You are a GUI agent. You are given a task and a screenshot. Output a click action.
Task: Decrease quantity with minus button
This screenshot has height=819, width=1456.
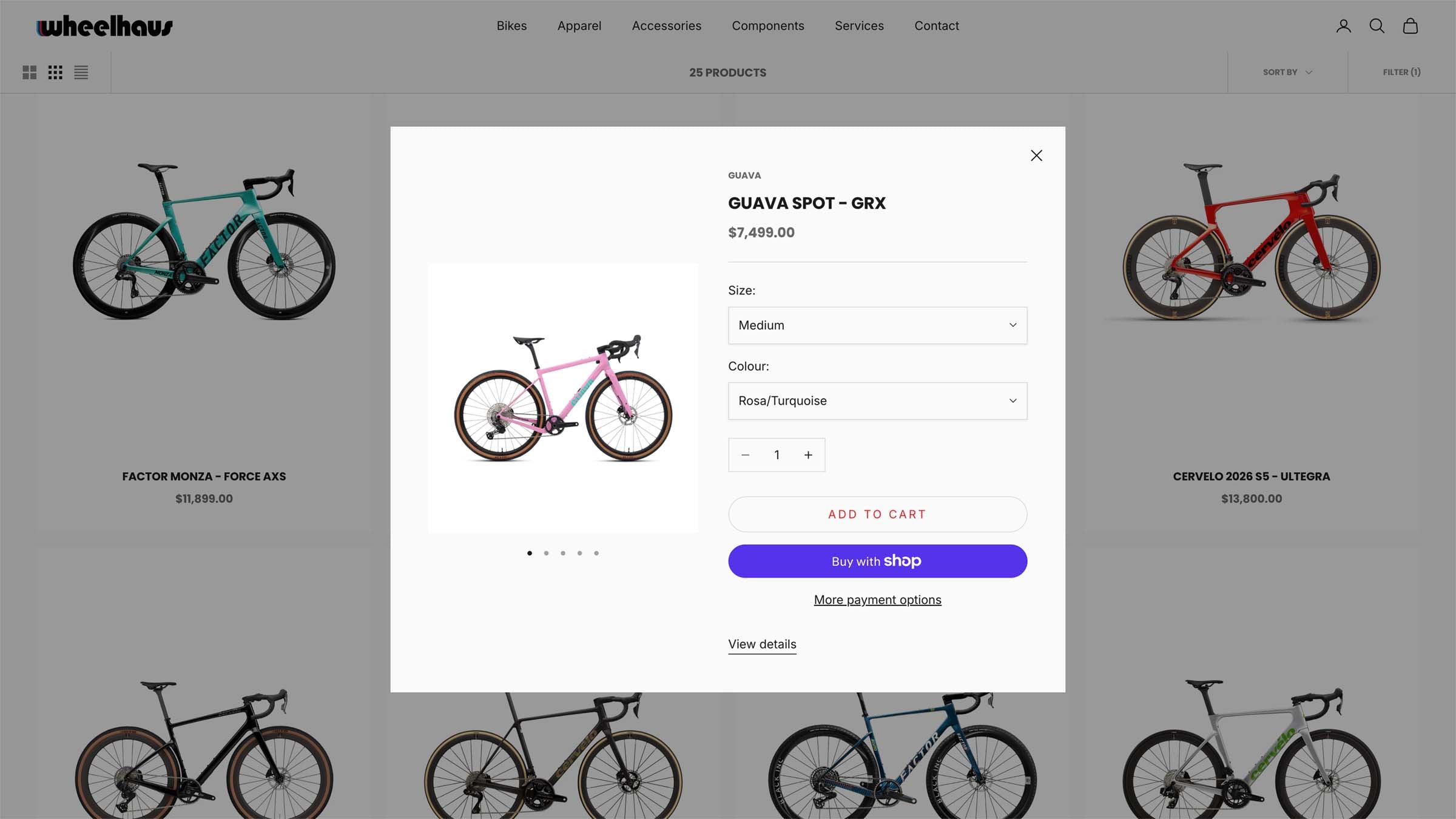pos(746,455)
